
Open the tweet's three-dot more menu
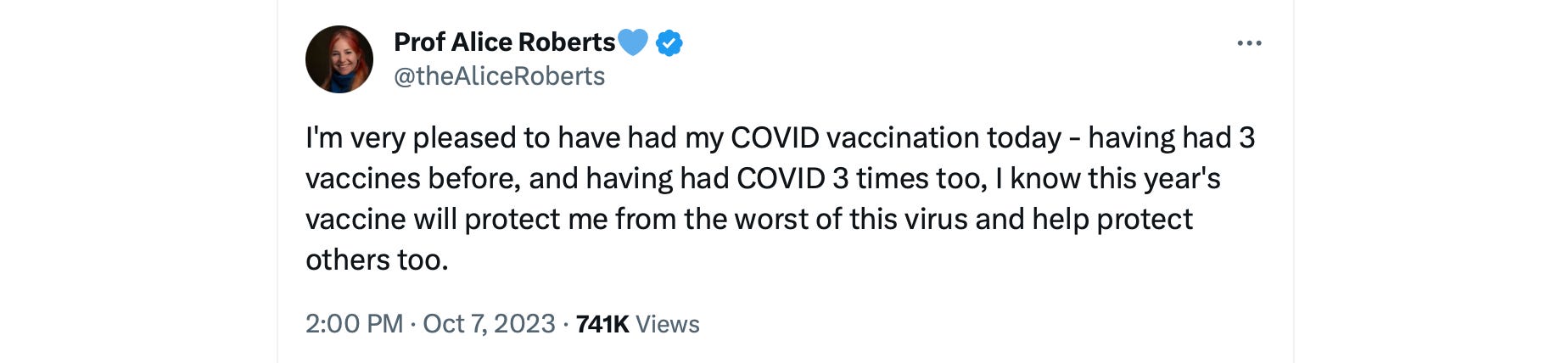coord(1249,43)
